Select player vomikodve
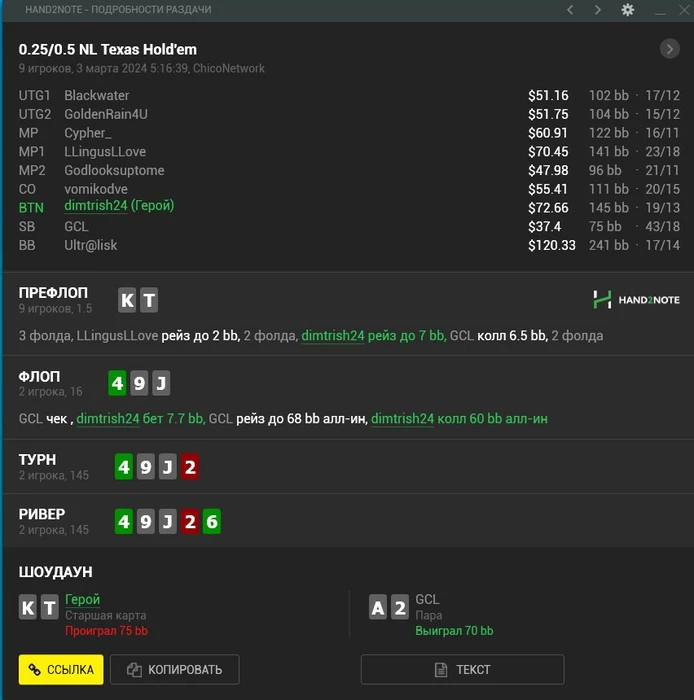This screenshot has height=700, width=694. (x=96, y=189)
